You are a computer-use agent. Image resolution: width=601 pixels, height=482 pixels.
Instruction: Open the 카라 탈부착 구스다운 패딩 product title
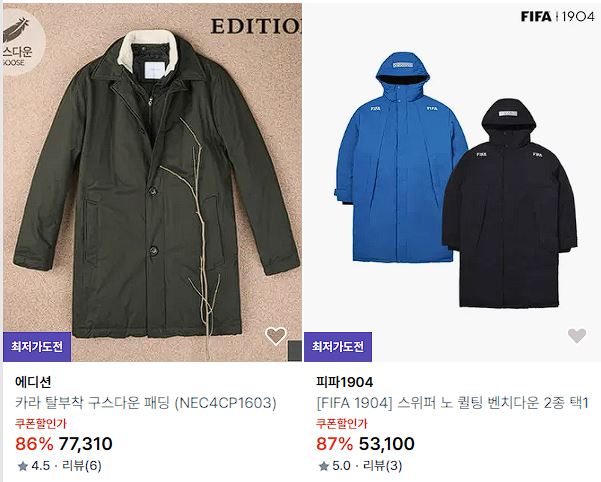[146, 403]
